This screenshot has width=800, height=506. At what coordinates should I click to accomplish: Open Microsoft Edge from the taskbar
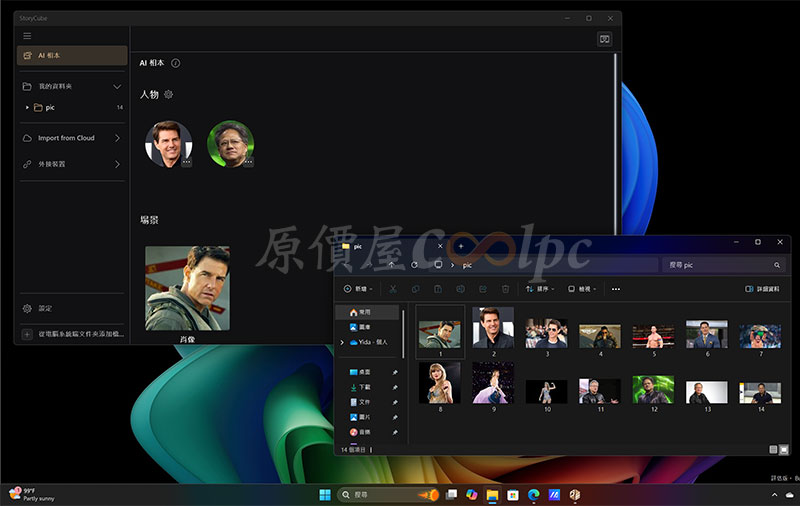pos(534,495)
